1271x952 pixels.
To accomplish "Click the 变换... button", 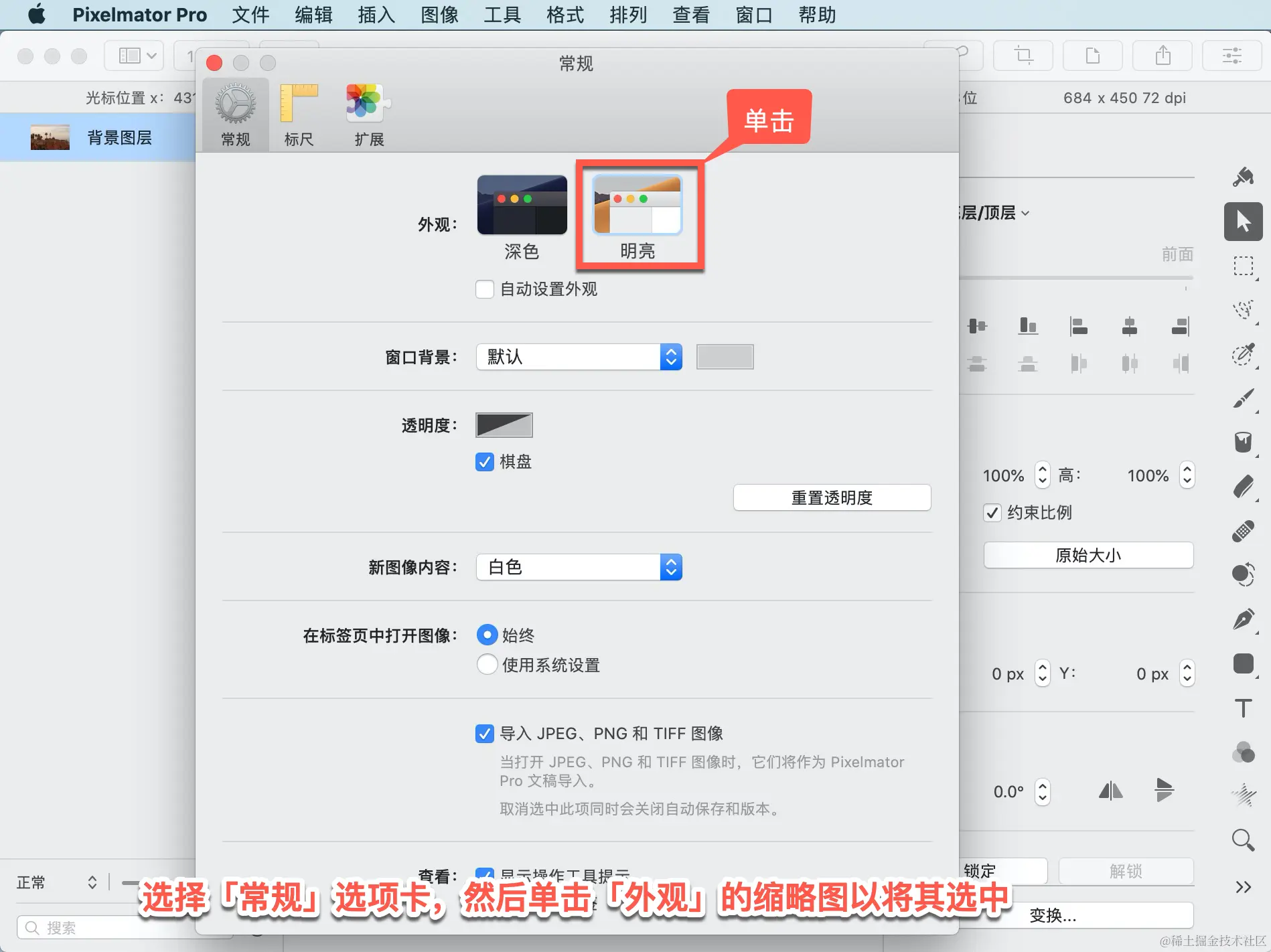I will point(1077,915).
